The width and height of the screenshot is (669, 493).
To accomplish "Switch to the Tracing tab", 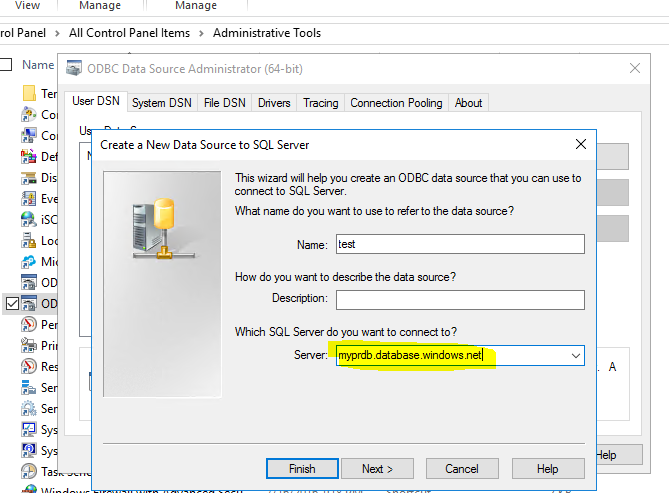I will 320,103.
